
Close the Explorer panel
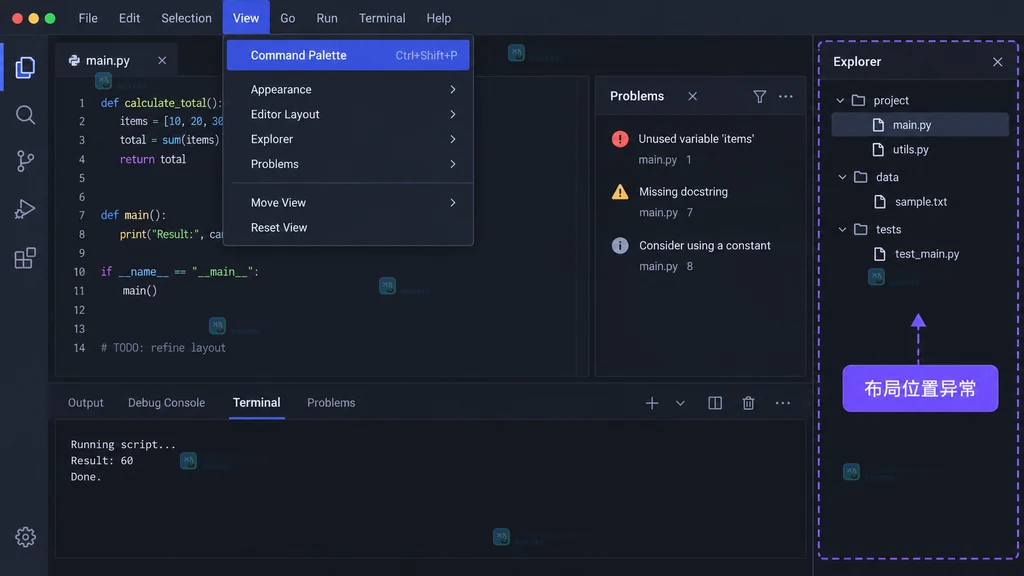997,62
